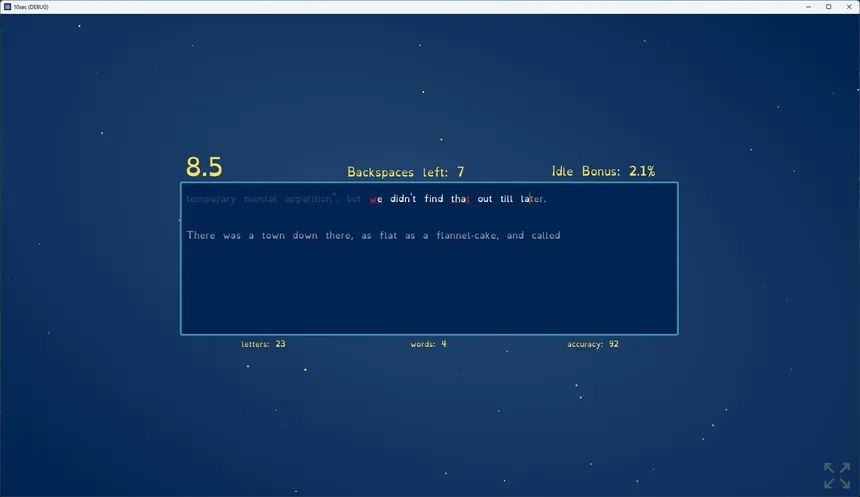Close the 10sec debug window
The image size is (860, 497).
[849, 6]
